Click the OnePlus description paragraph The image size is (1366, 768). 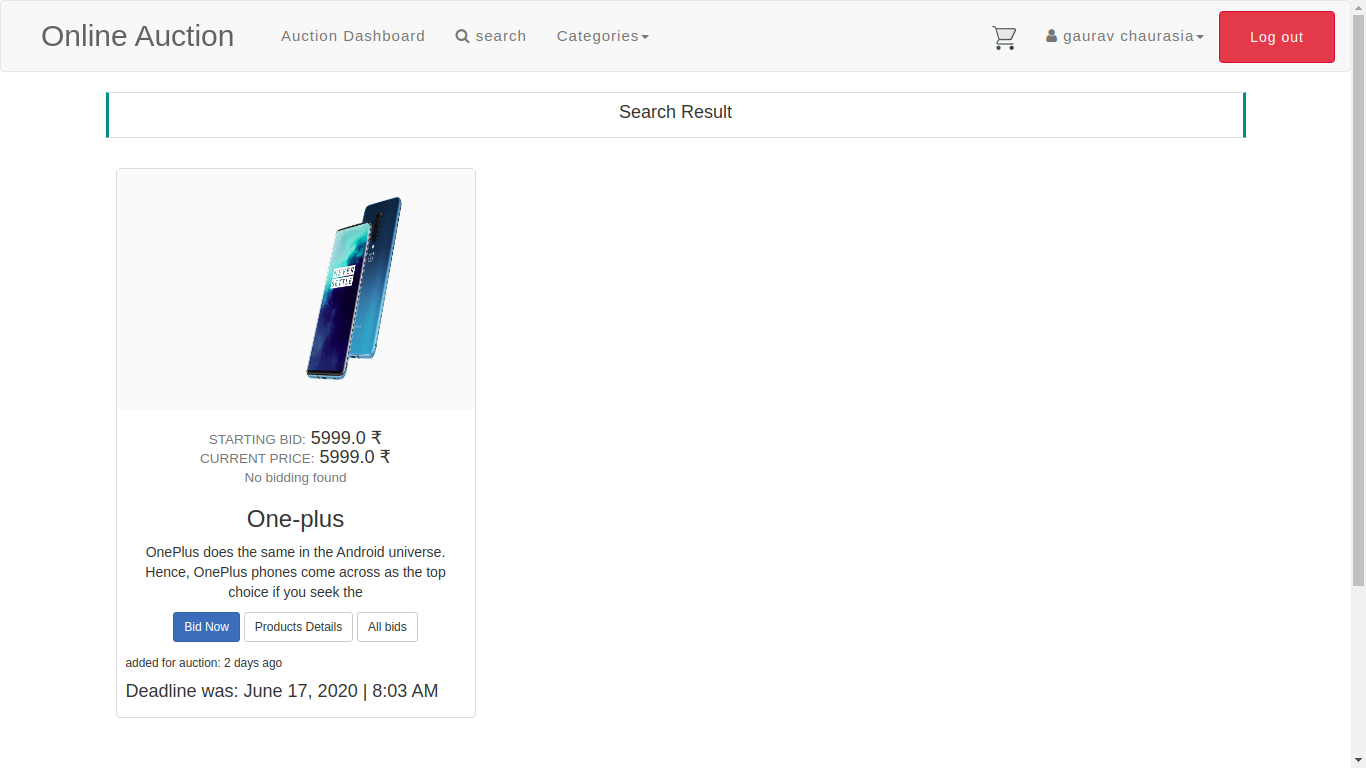pos(296,572)
